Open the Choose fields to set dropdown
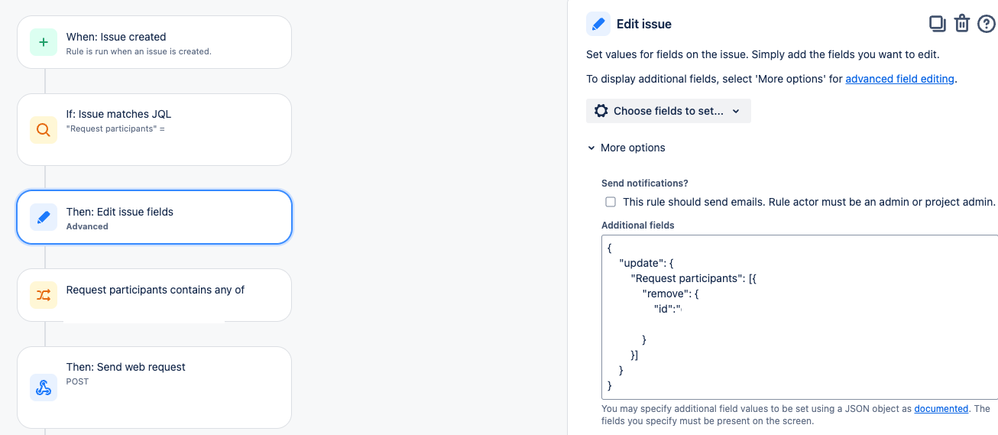The height and width of the screenshot is (435, 998). [668, 111]
